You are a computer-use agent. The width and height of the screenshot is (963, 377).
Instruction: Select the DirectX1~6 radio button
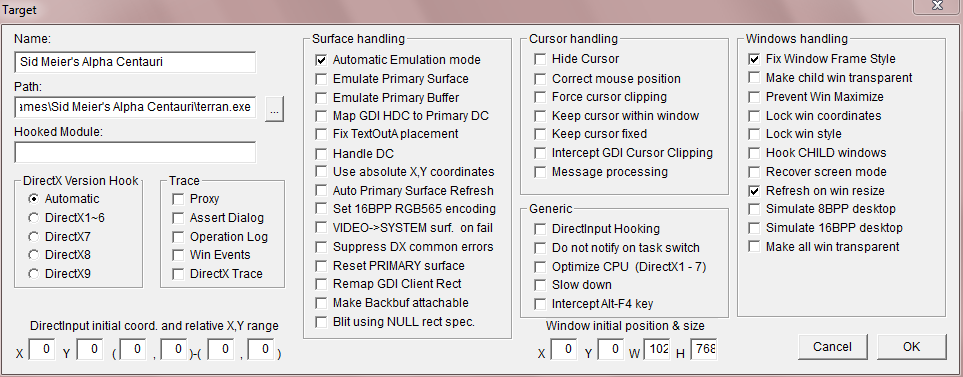coord(34,217)
